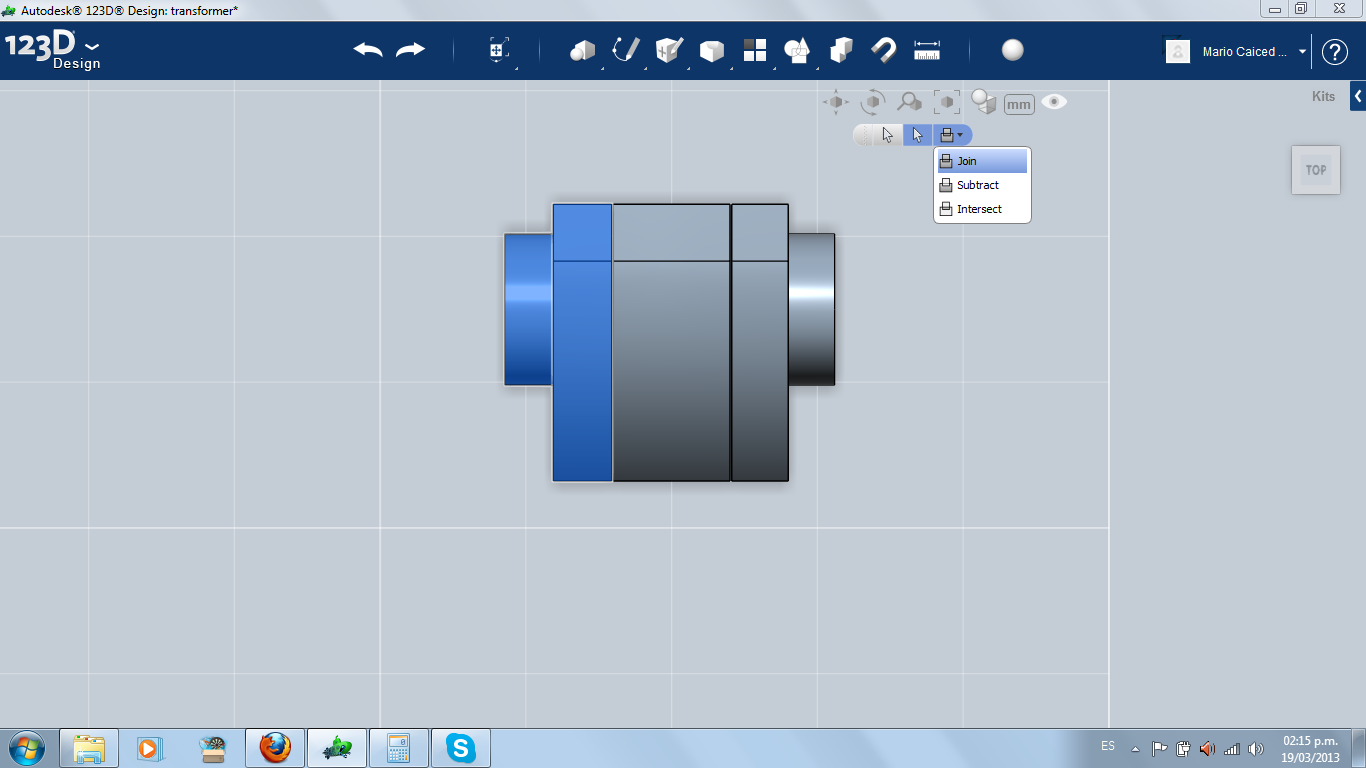1366x768 pixels.
Task: Click the user avatar icon
Action: [1178, 51]
